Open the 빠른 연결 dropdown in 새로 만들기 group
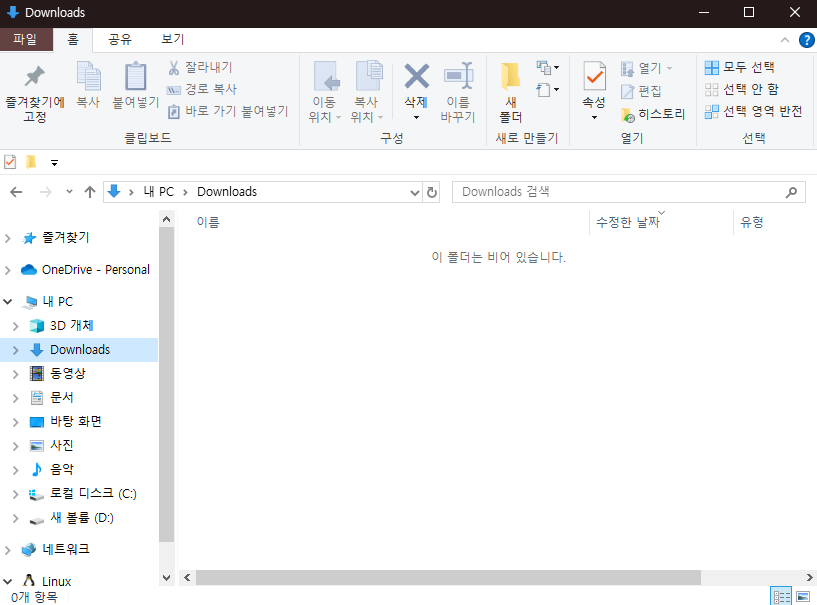This screenshot has height=605, width=817. pos(547,90)
